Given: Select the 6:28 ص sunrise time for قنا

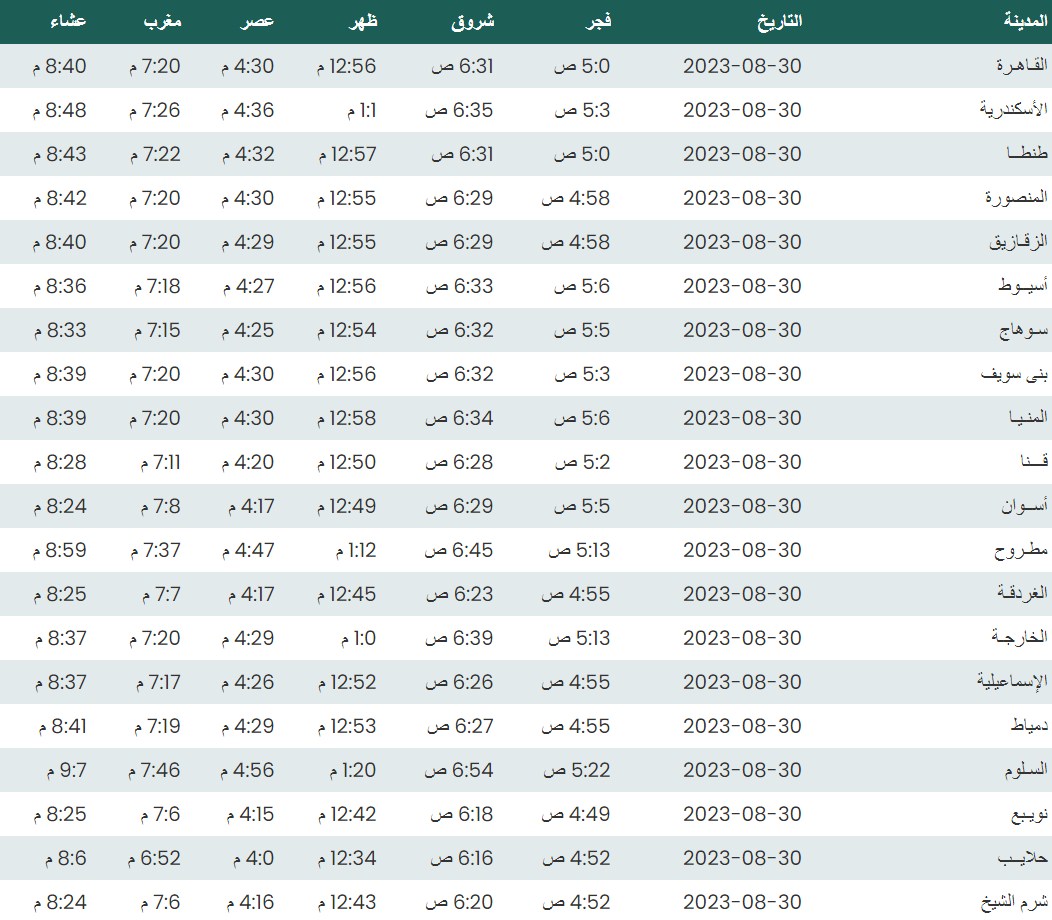Looking at the screenshot, I should tap(462, 462).
